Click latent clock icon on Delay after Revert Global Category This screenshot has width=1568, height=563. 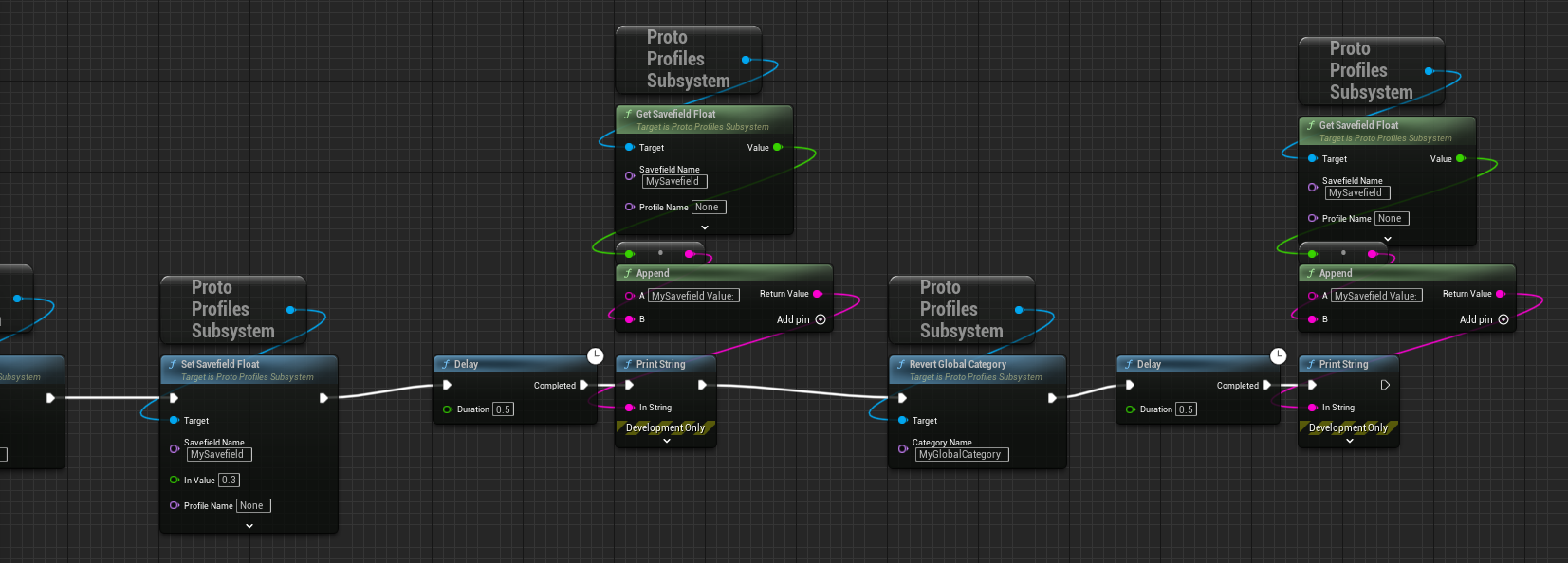point(1278,355)
